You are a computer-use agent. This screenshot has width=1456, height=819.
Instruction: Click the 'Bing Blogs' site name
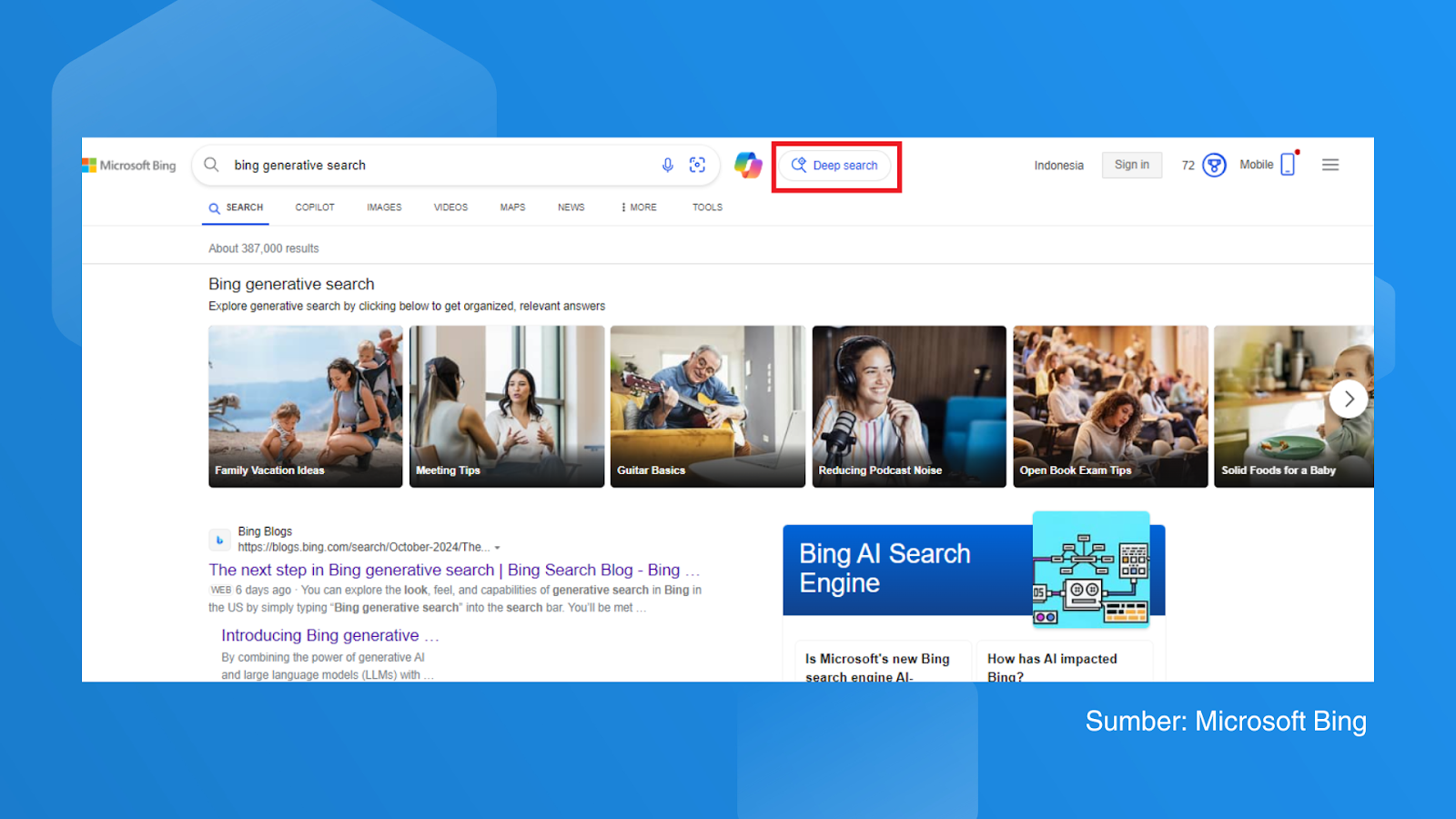[x=265, y=531]
